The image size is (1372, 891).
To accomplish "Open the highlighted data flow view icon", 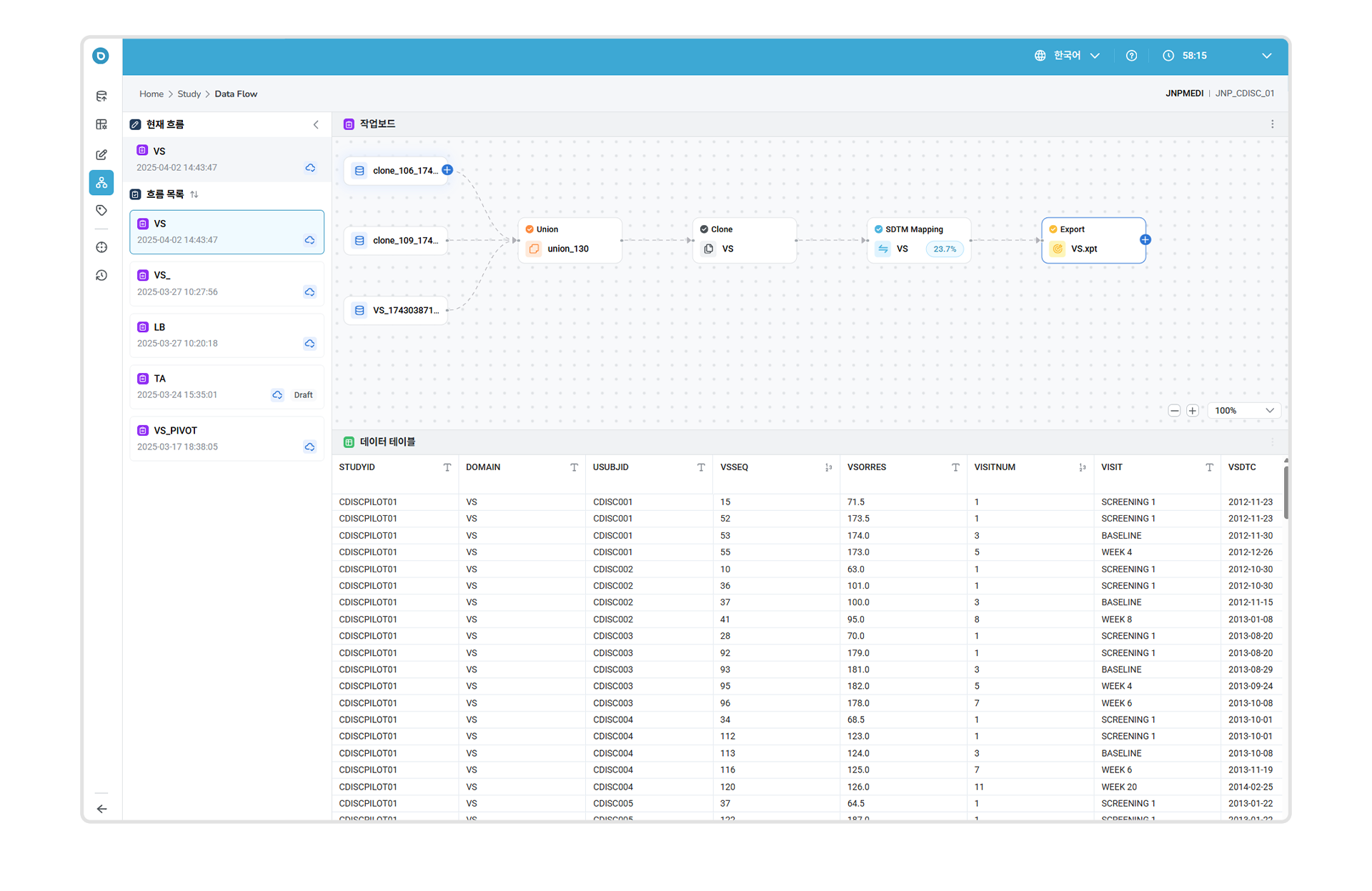I will [101, 182].
